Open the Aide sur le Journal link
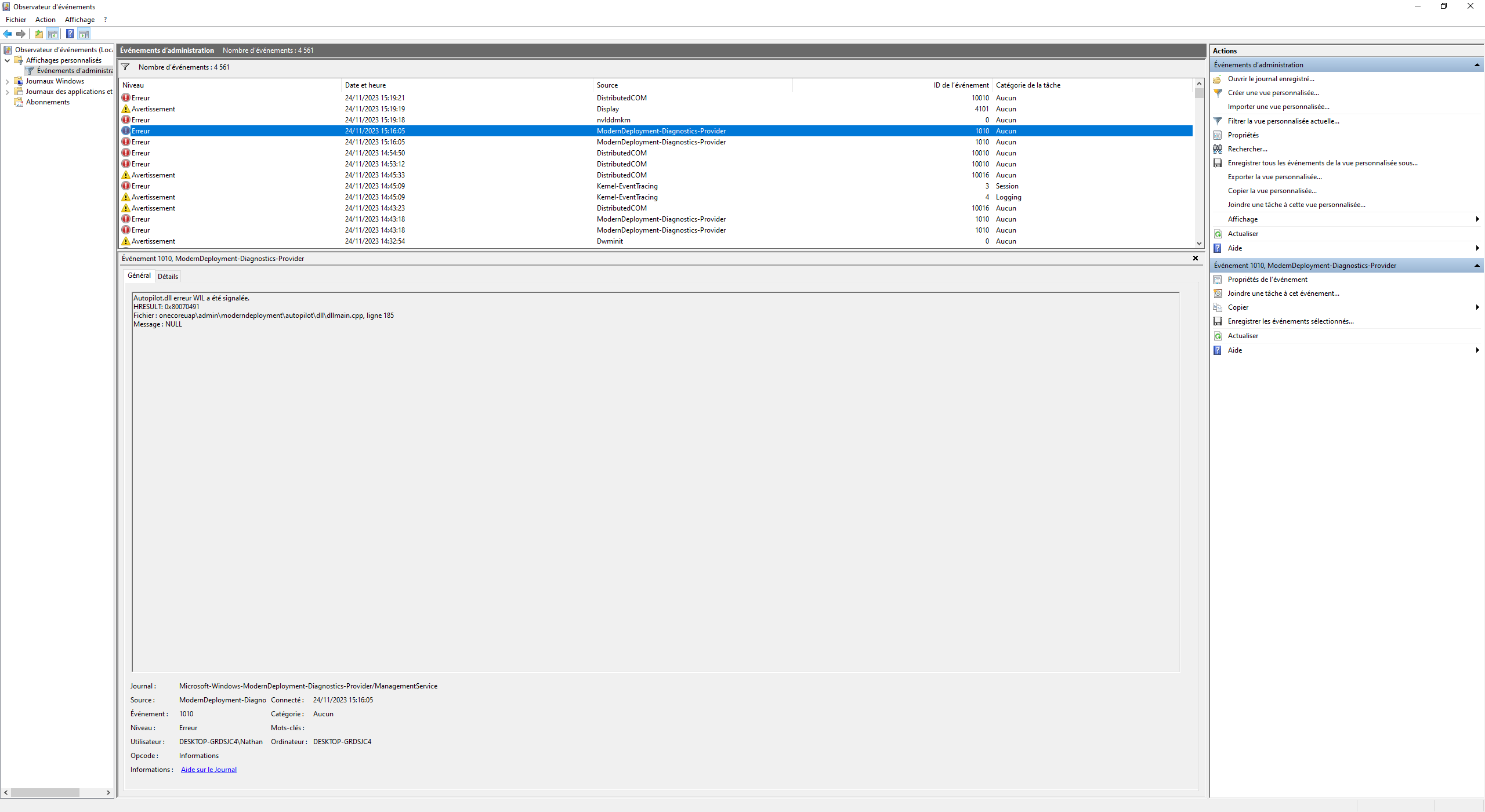1485x812 pixels. click(208, 770)
